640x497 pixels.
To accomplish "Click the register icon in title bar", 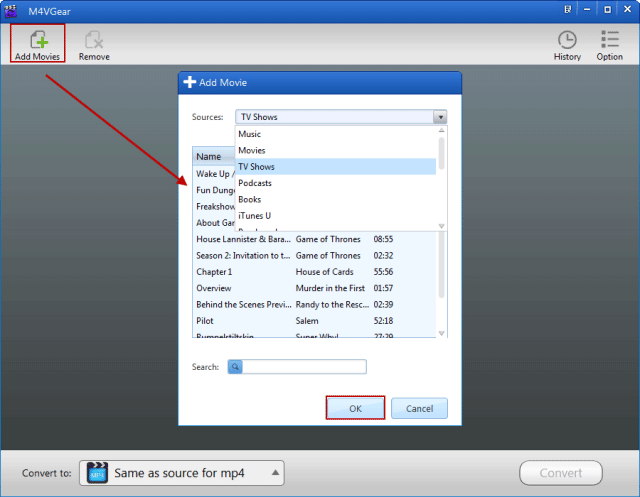I will [x=567, y=9].
